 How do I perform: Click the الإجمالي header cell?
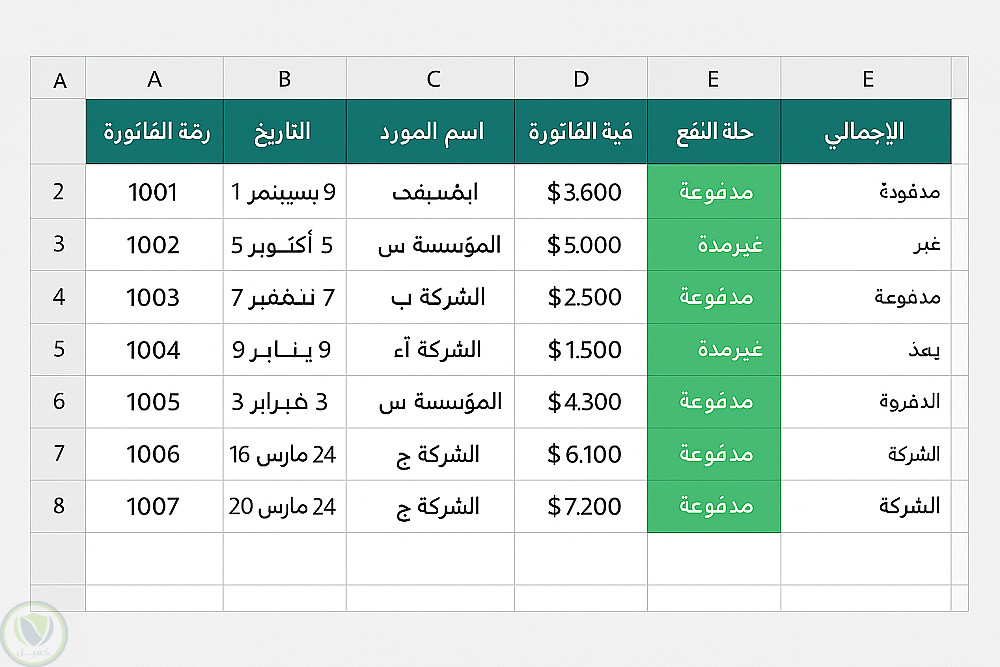866,131
